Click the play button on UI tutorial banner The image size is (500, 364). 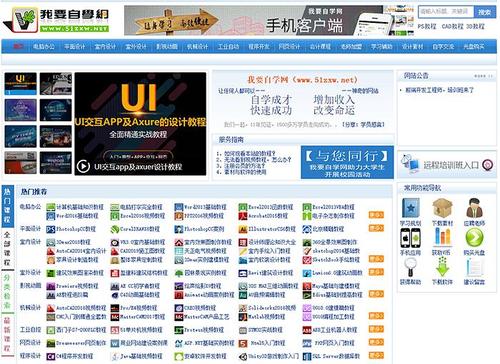point(83,166)
